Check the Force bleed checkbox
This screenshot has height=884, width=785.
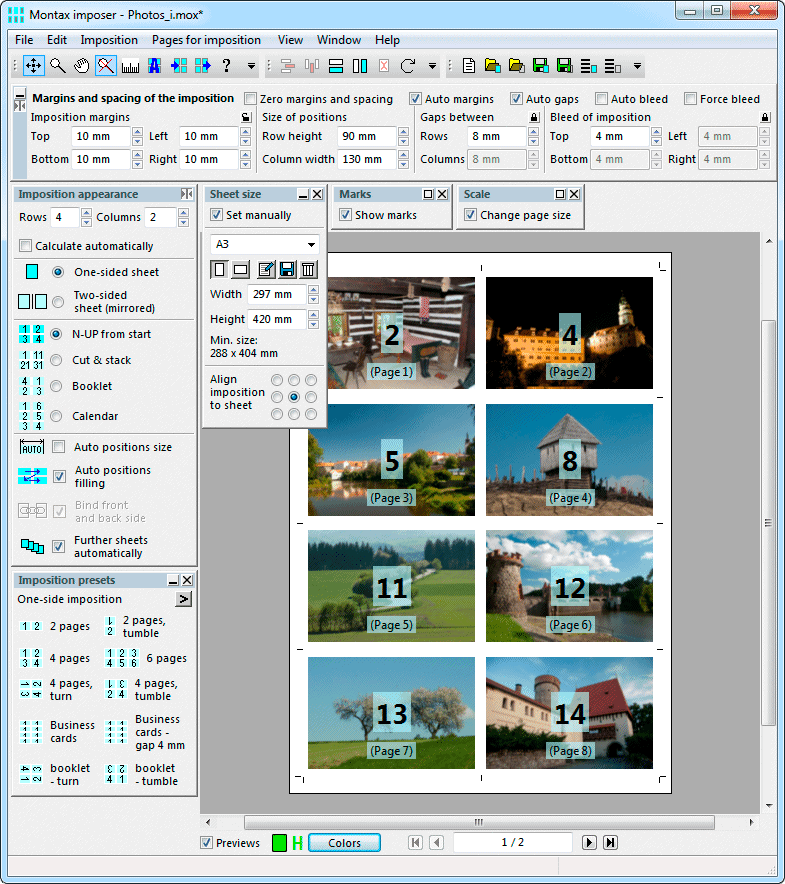(690, 99)
